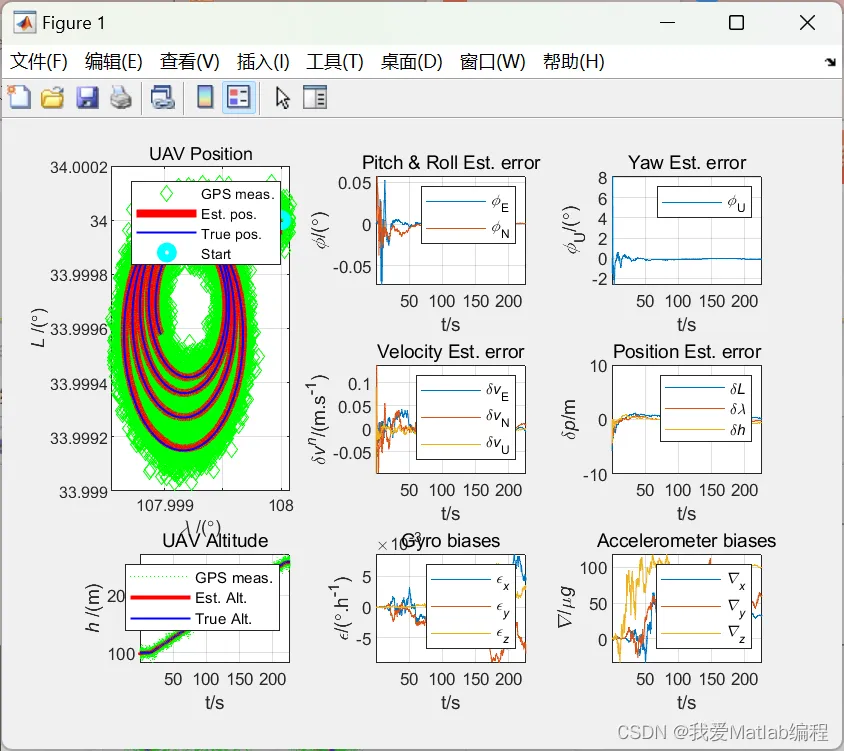
Task: Click the green diamond GPS legend marker
Action: point(167,193)
